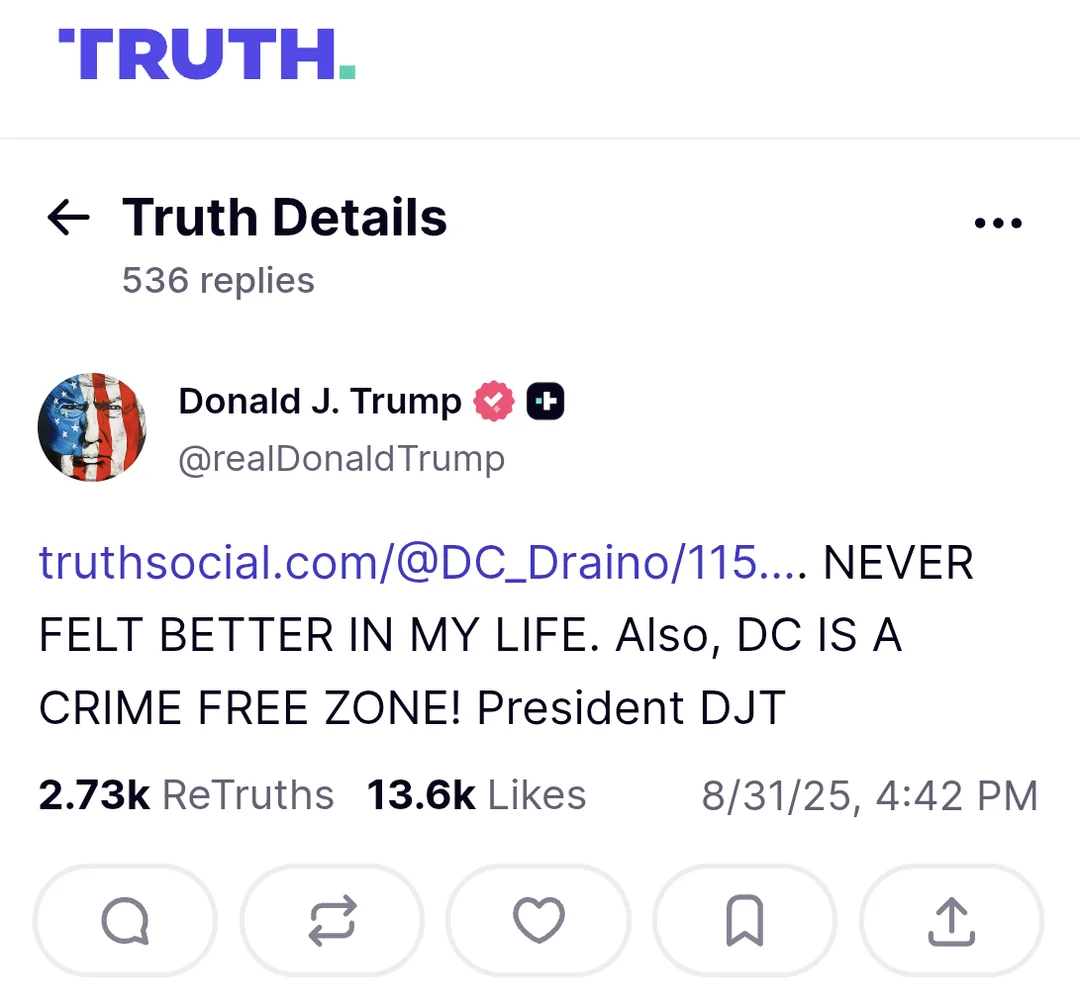Click the reply speech bubble icon

point(125,920)
